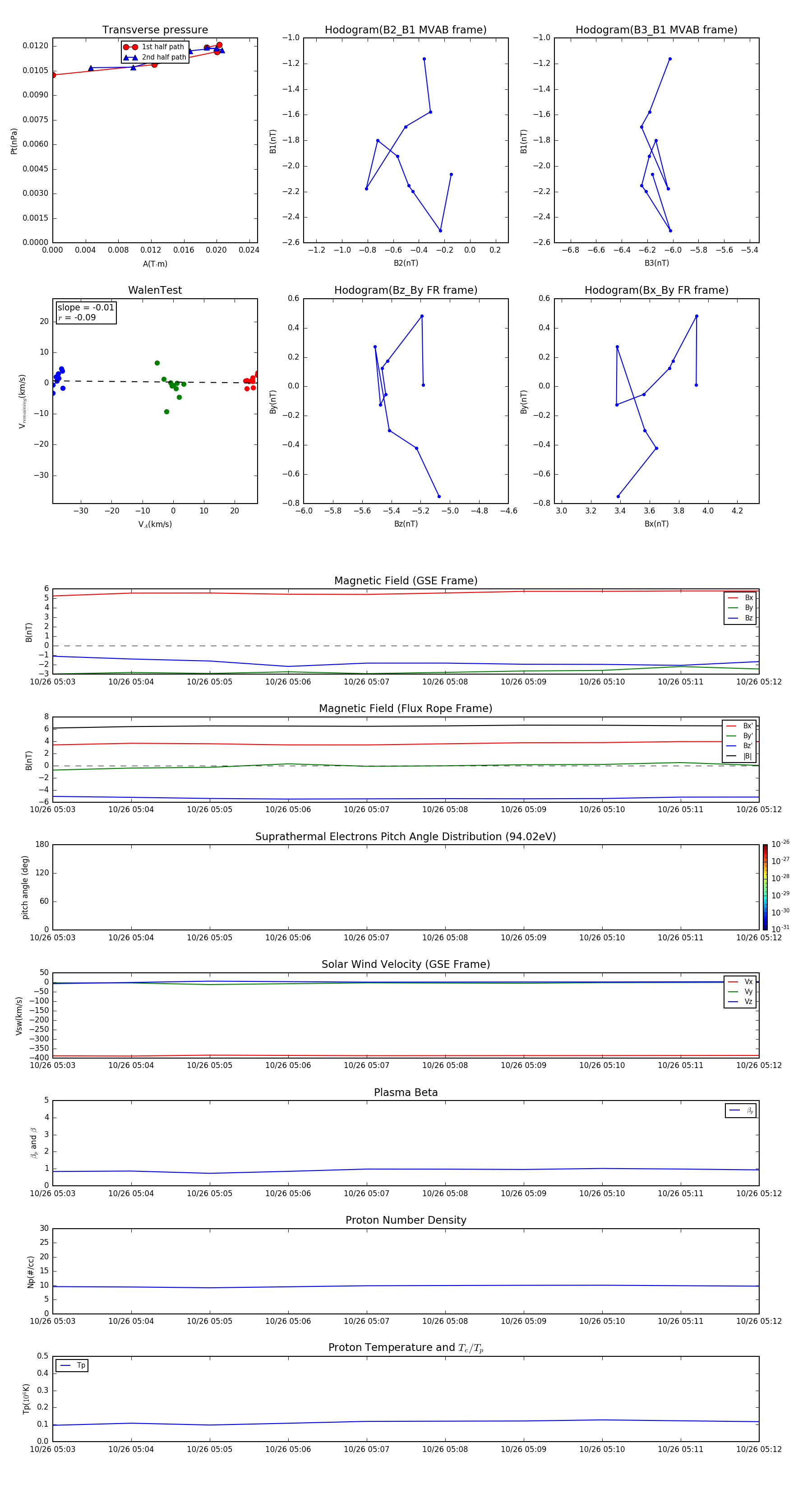Viewport: 812px width, 1489px height.
Task: Select the "V_remaining(km/s)" y-axis label
Action: [22, 401]
